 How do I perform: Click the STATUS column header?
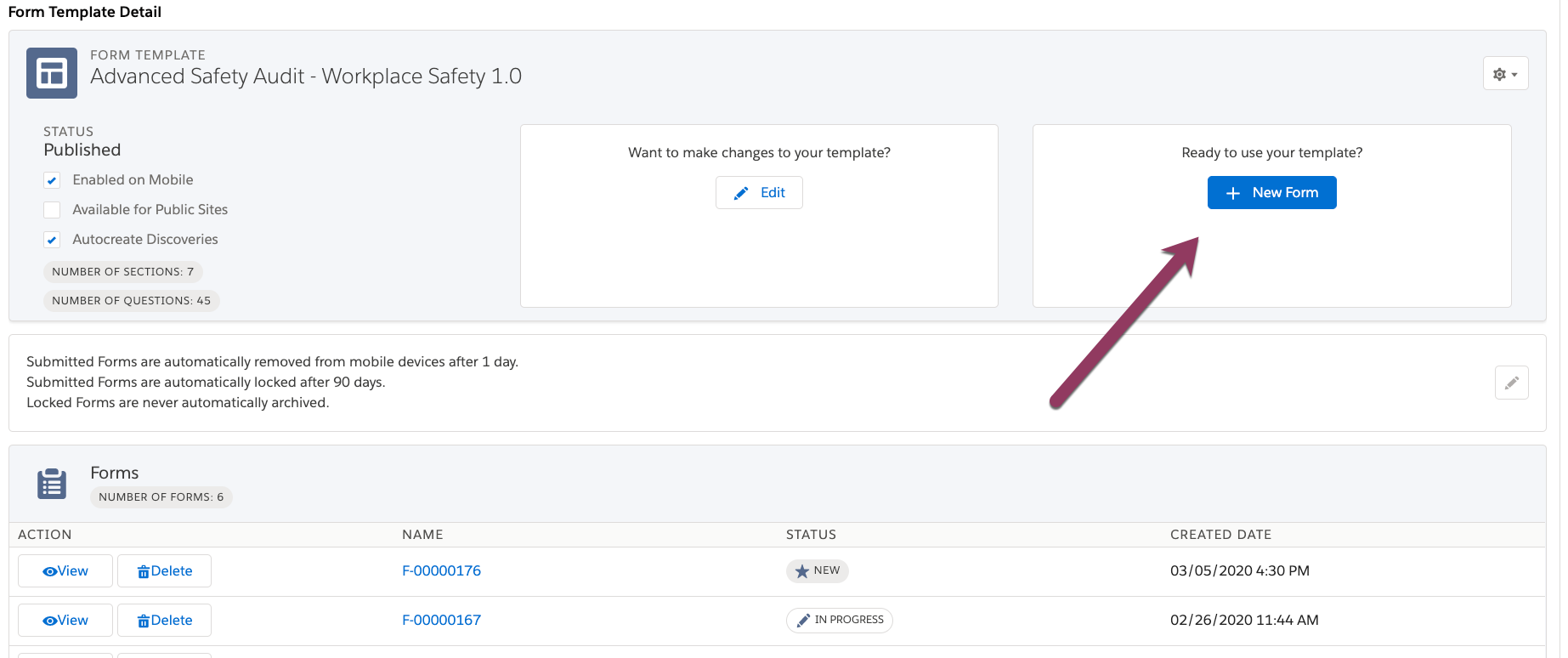coord(811,535)
